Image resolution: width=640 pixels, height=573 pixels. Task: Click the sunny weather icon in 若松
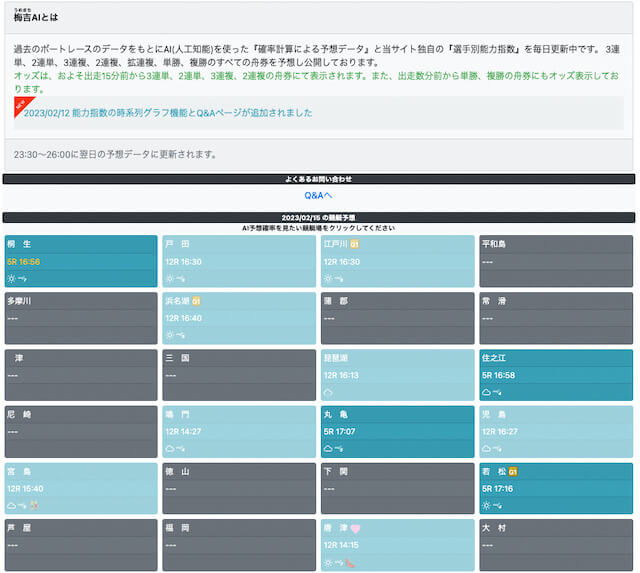pos(486,506)
